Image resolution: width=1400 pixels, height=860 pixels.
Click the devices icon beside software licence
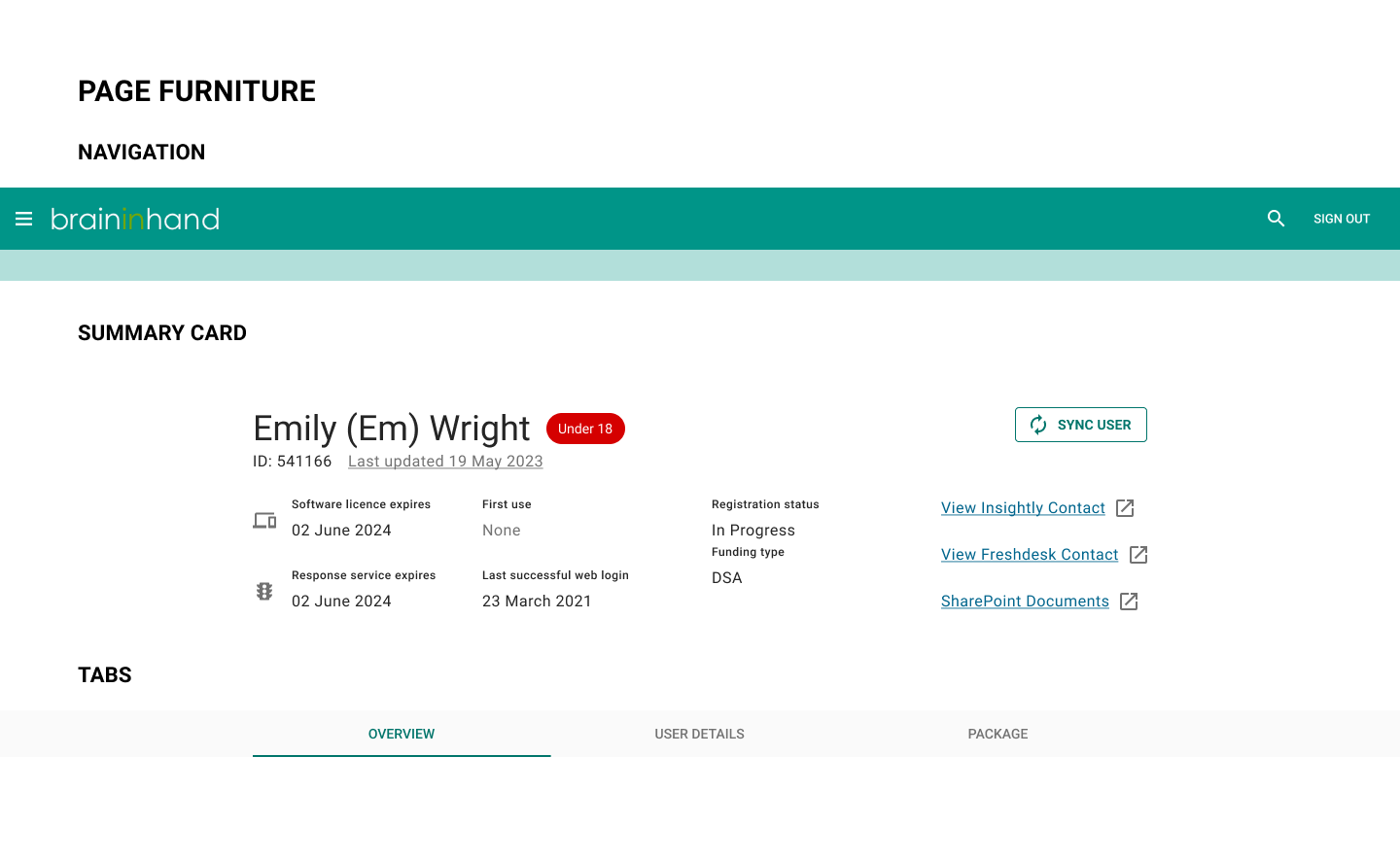264,521
